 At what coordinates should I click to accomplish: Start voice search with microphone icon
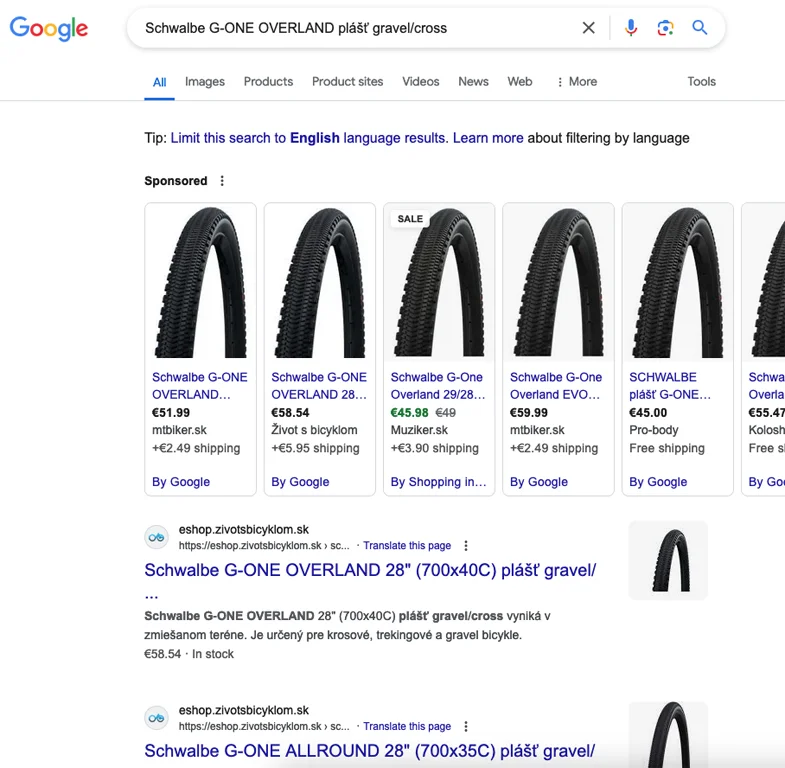[x=630, y=28]
